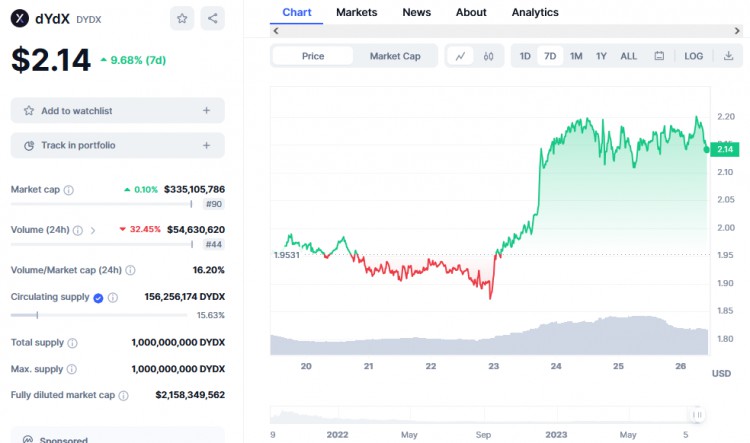Show Volume/Market cap info icon
This screenshot has height=443, width=750.
click(130, 270)
